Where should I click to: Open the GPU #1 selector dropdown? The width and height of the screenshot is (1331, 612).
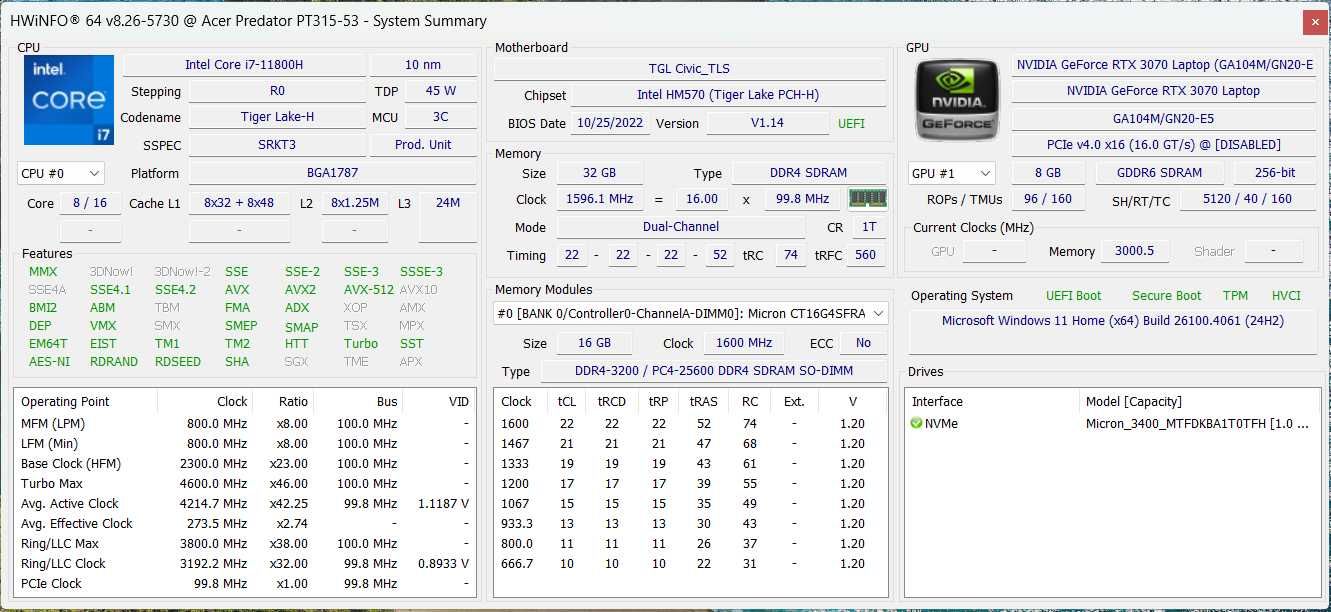tap(952, 172)
